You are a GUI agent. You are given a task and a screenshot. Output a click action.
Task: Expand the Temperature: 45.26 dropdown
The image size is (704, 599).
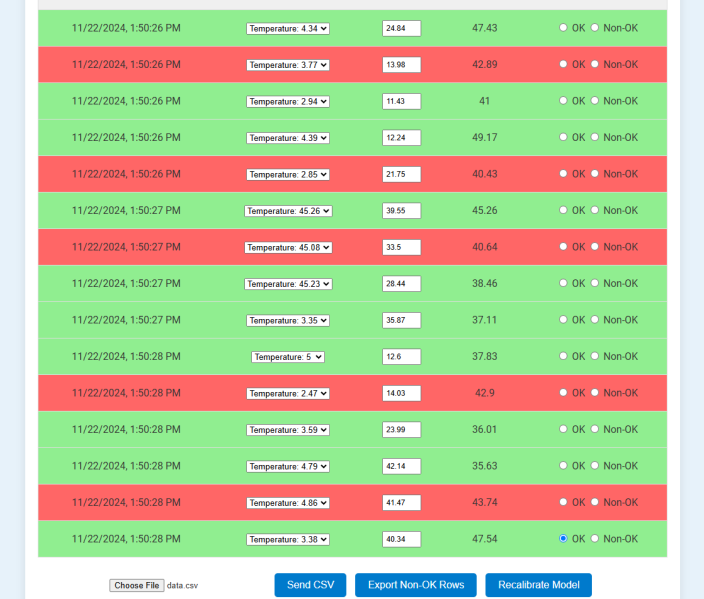tap(288, 211)
